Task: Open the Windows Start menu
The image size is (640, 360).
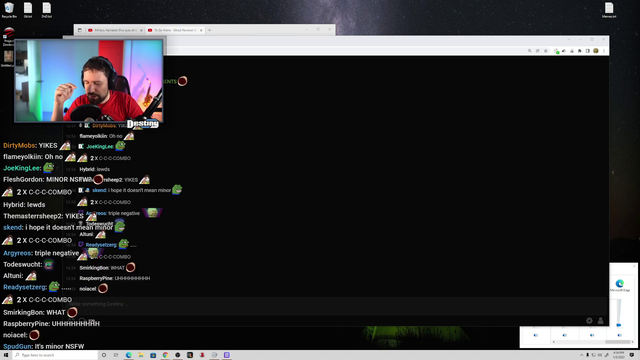Action: (x=6, y=355)
